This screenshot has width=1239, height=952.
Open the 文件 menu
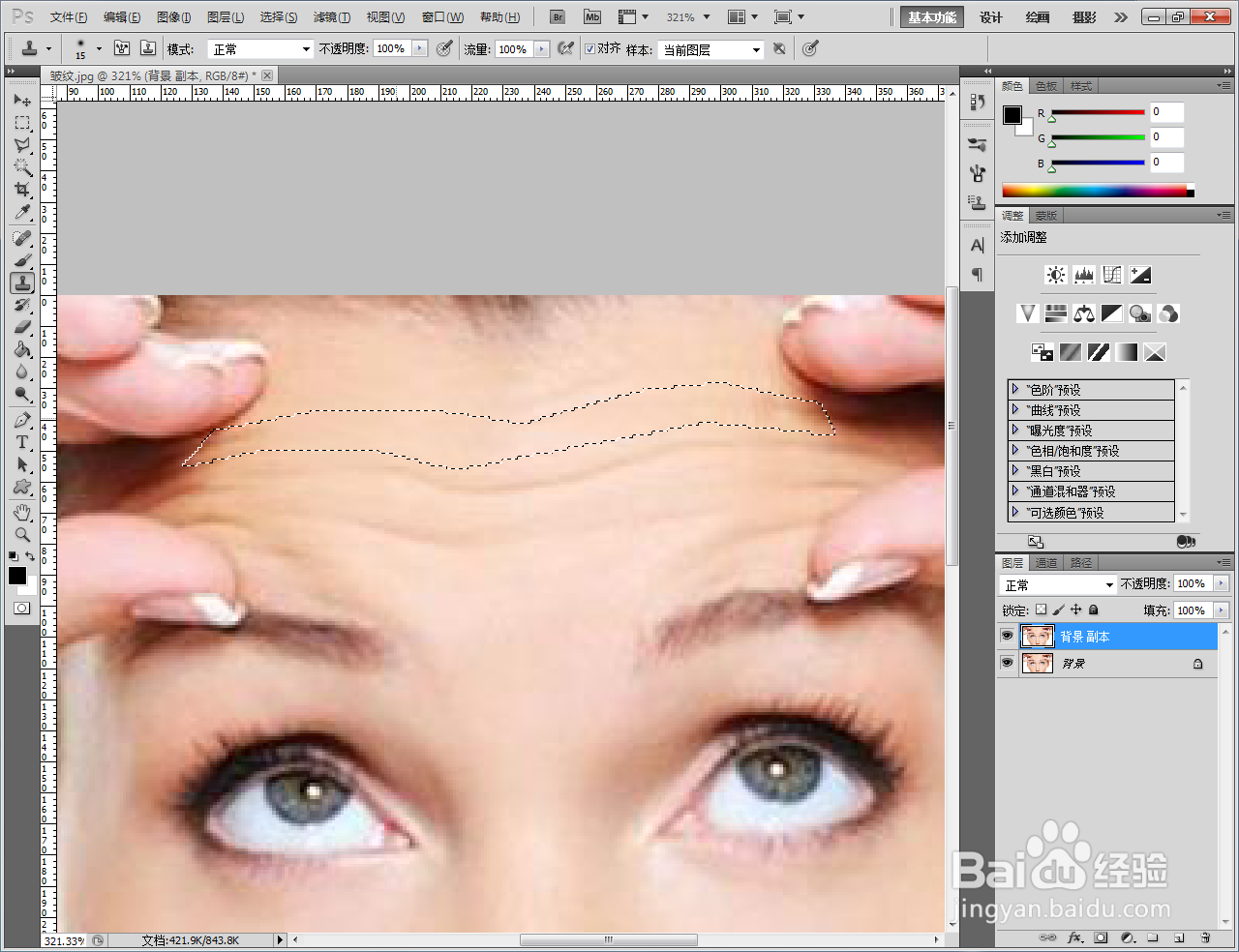pyautogui.click(x=69, y=17)
